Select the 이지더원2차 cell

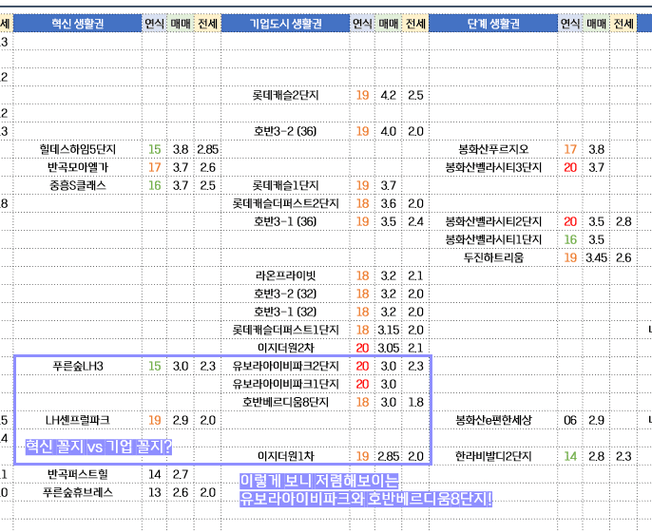pos(285,348)
